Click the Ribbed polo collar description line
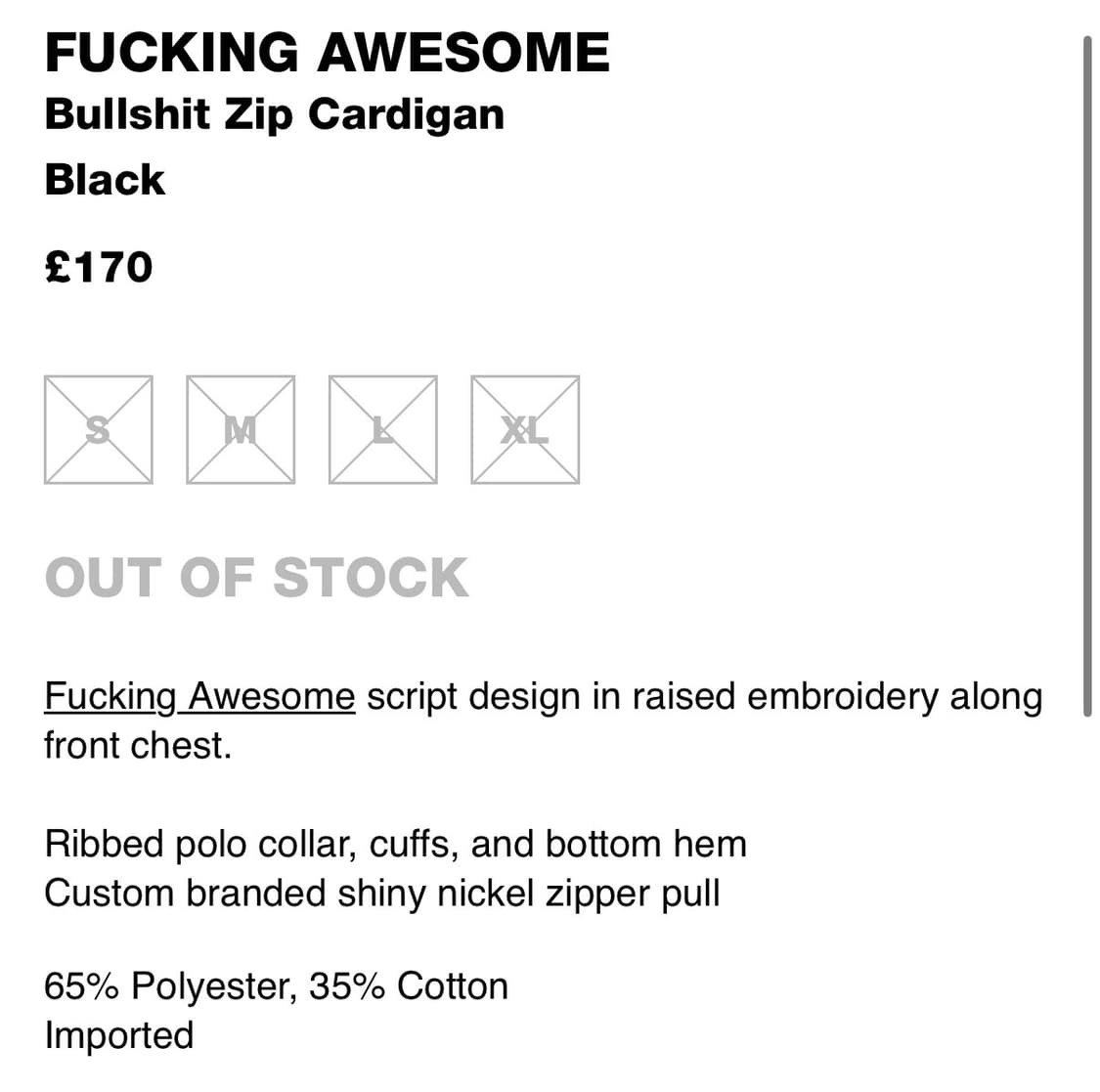1100x1092 pixels. coord(395,843)
